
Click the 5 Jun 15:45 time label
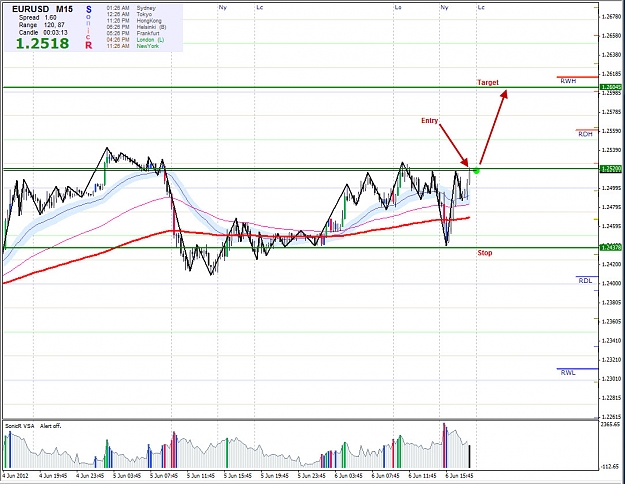coord(238,476)
